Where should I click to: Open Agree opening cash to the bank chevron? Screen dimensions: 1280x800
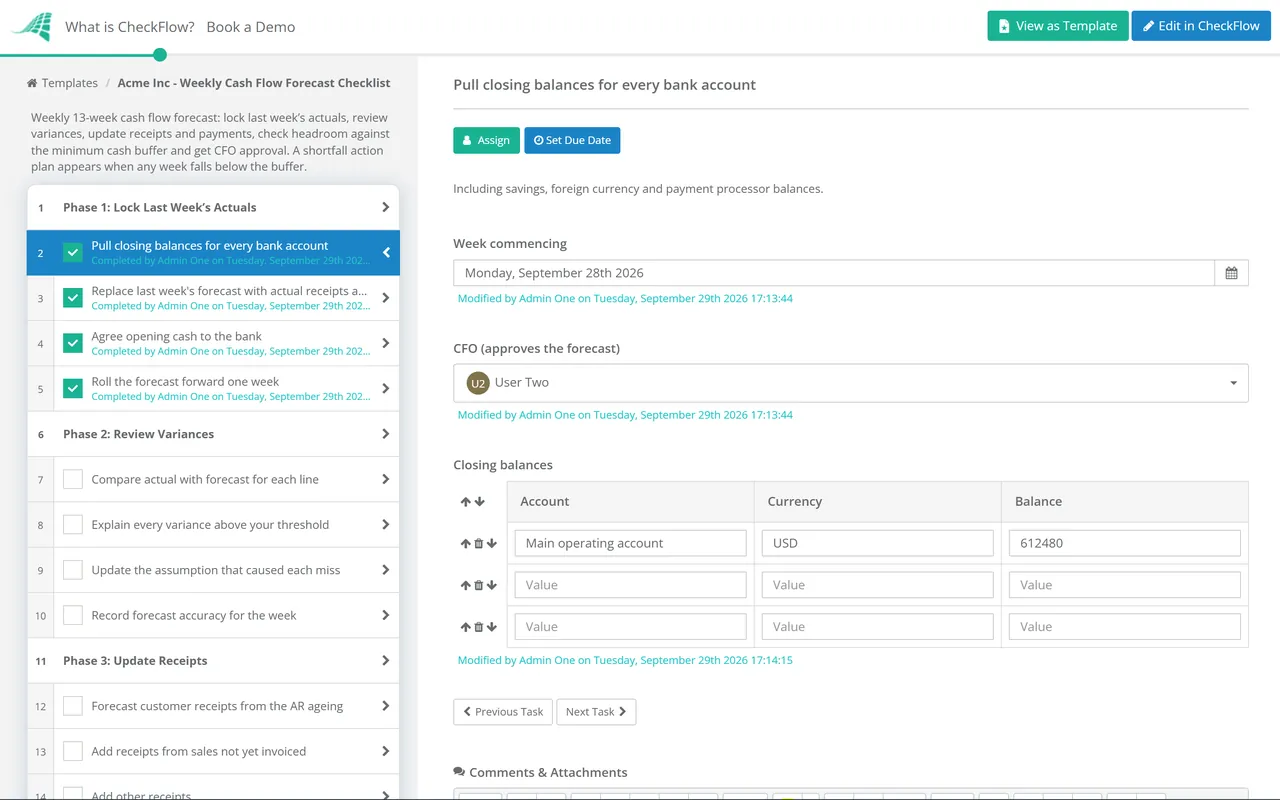(x=386, y=343)
